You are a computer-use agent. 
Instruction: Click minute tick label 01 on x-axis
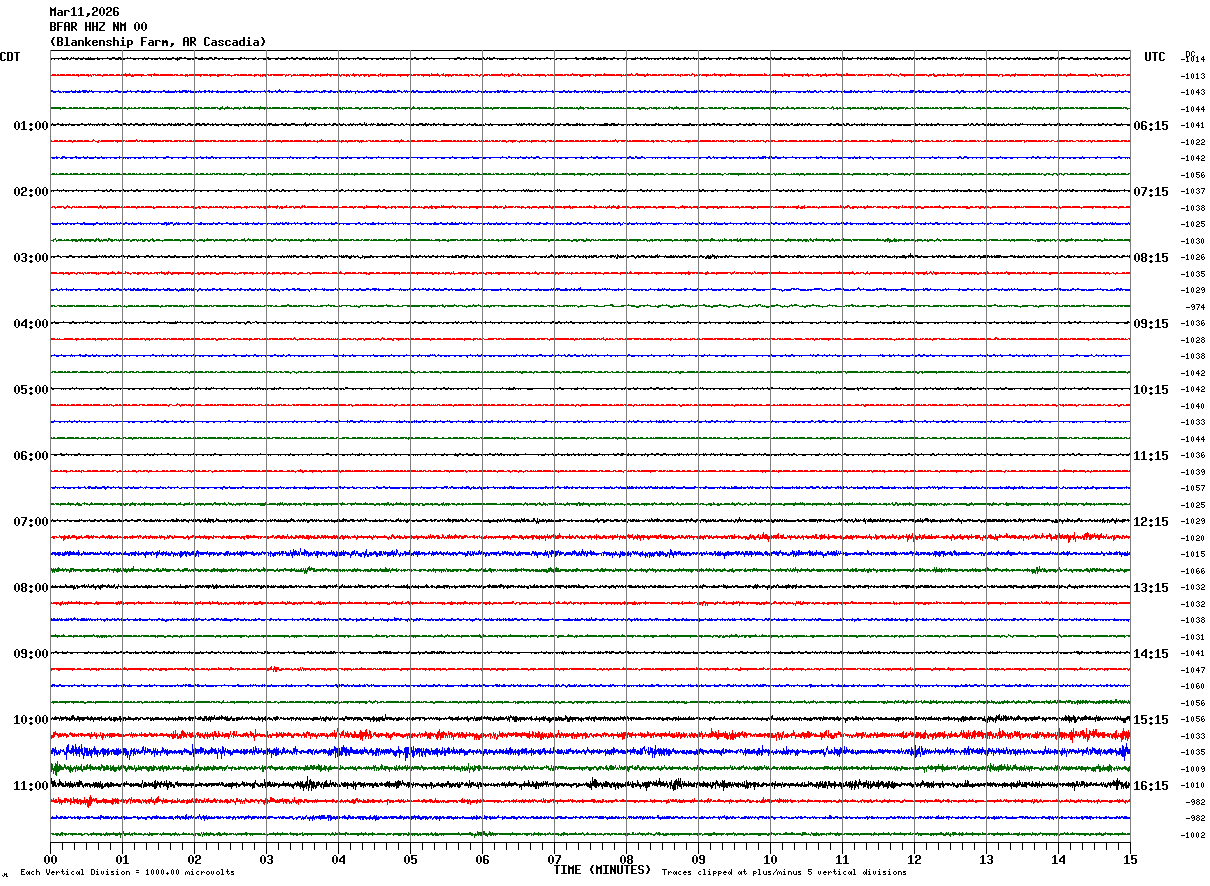(122, 859)
